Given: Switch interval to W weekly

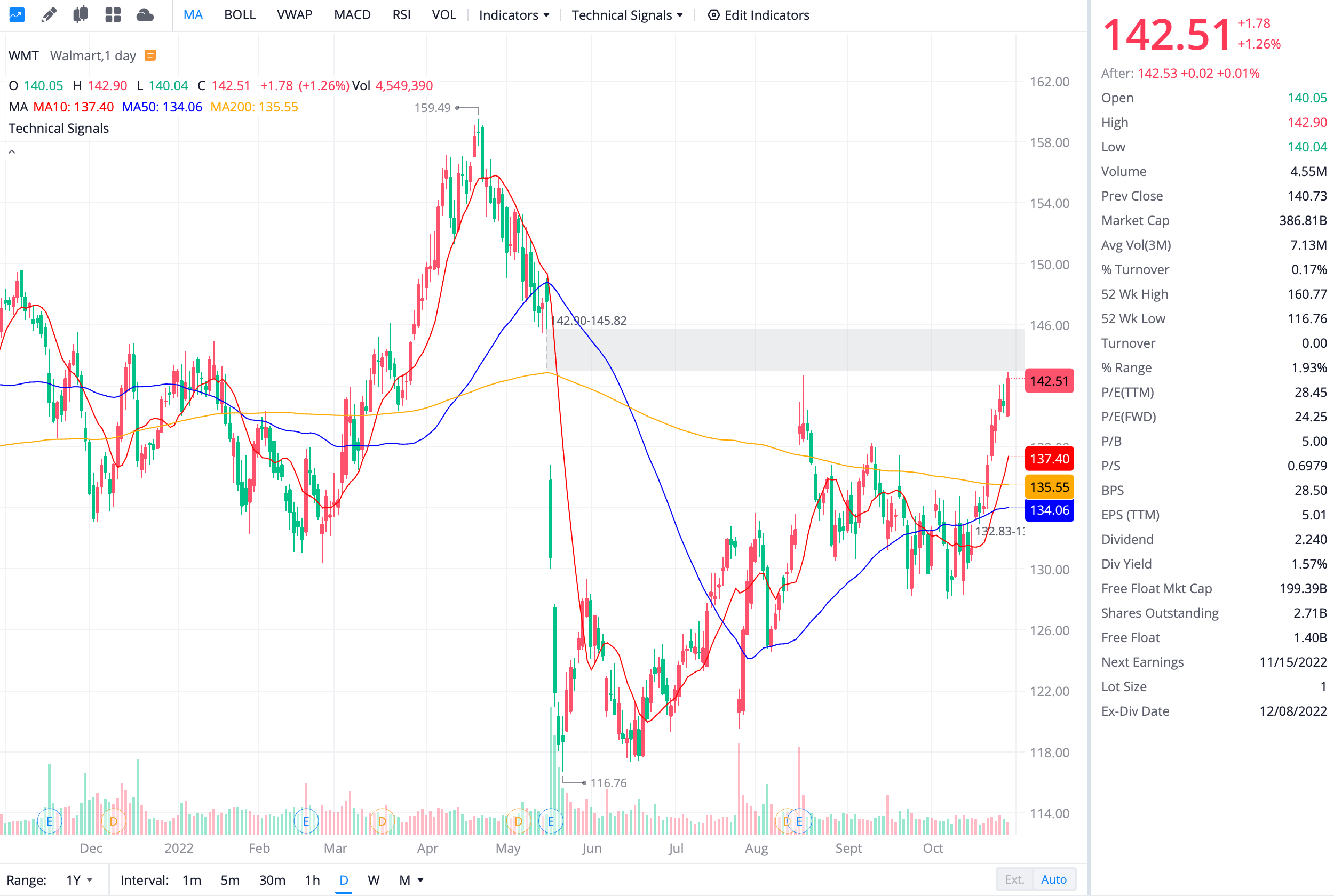Looking at the screenshot, I should pyautogui.click(x=373, y=880).
